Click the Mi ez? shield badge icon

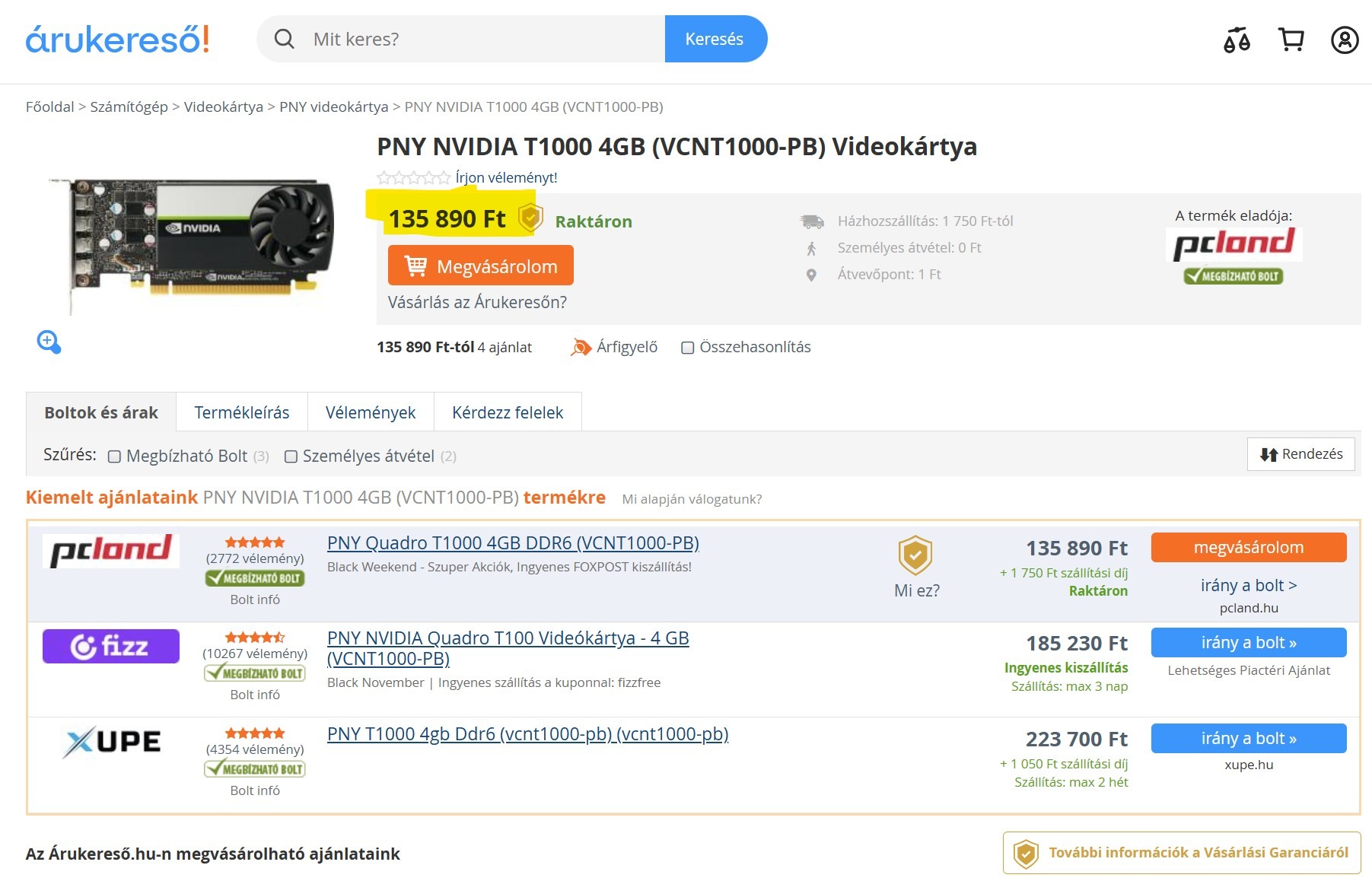915,555
